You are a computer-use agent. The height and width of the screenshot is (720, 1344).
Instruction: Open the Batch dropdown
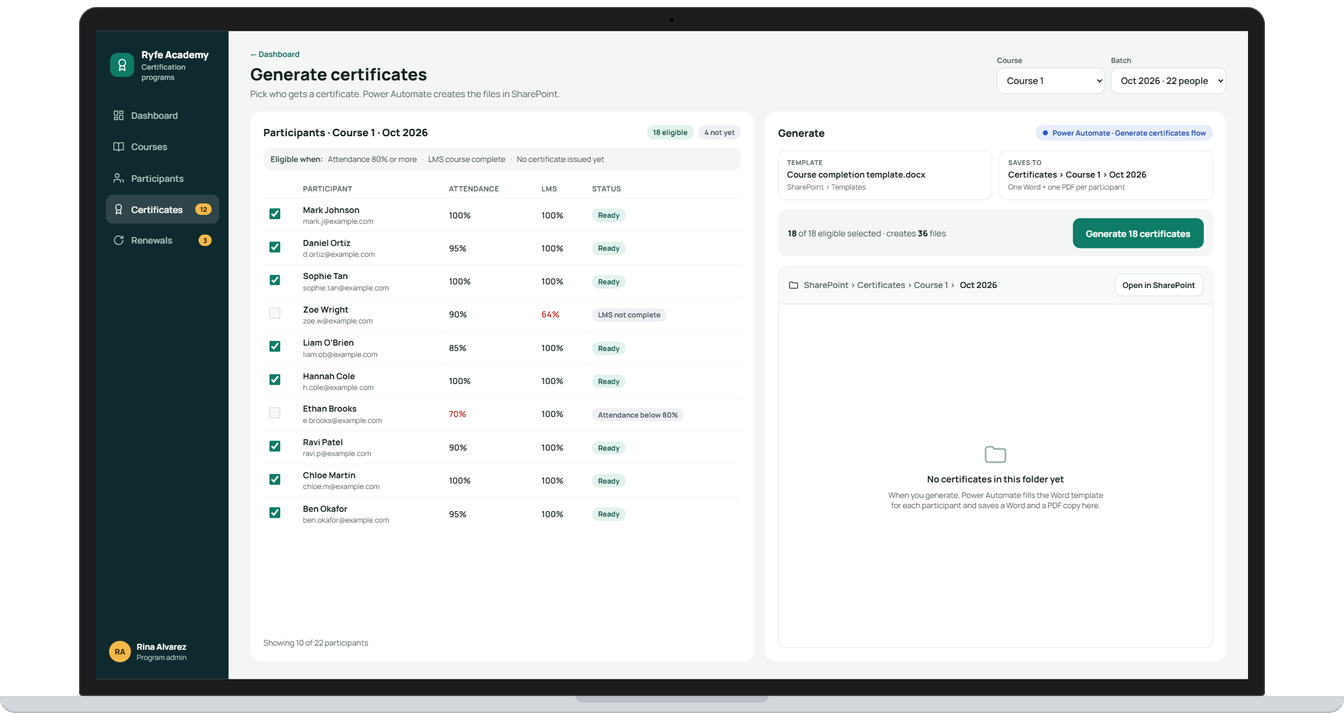(1168, 81)
